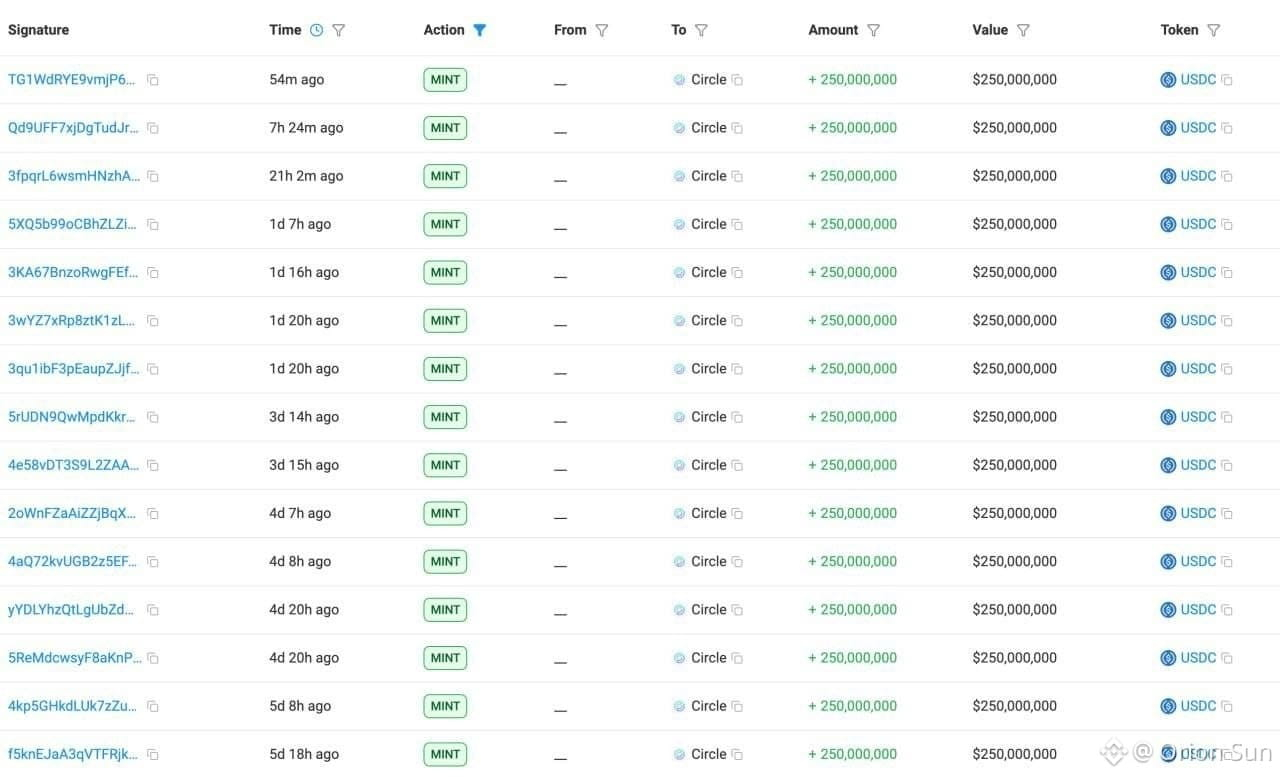Click the + 250,000,000 amount in the 7h 24m ago row
This screenshot has width=1280, height=777.
click(853, 127)
